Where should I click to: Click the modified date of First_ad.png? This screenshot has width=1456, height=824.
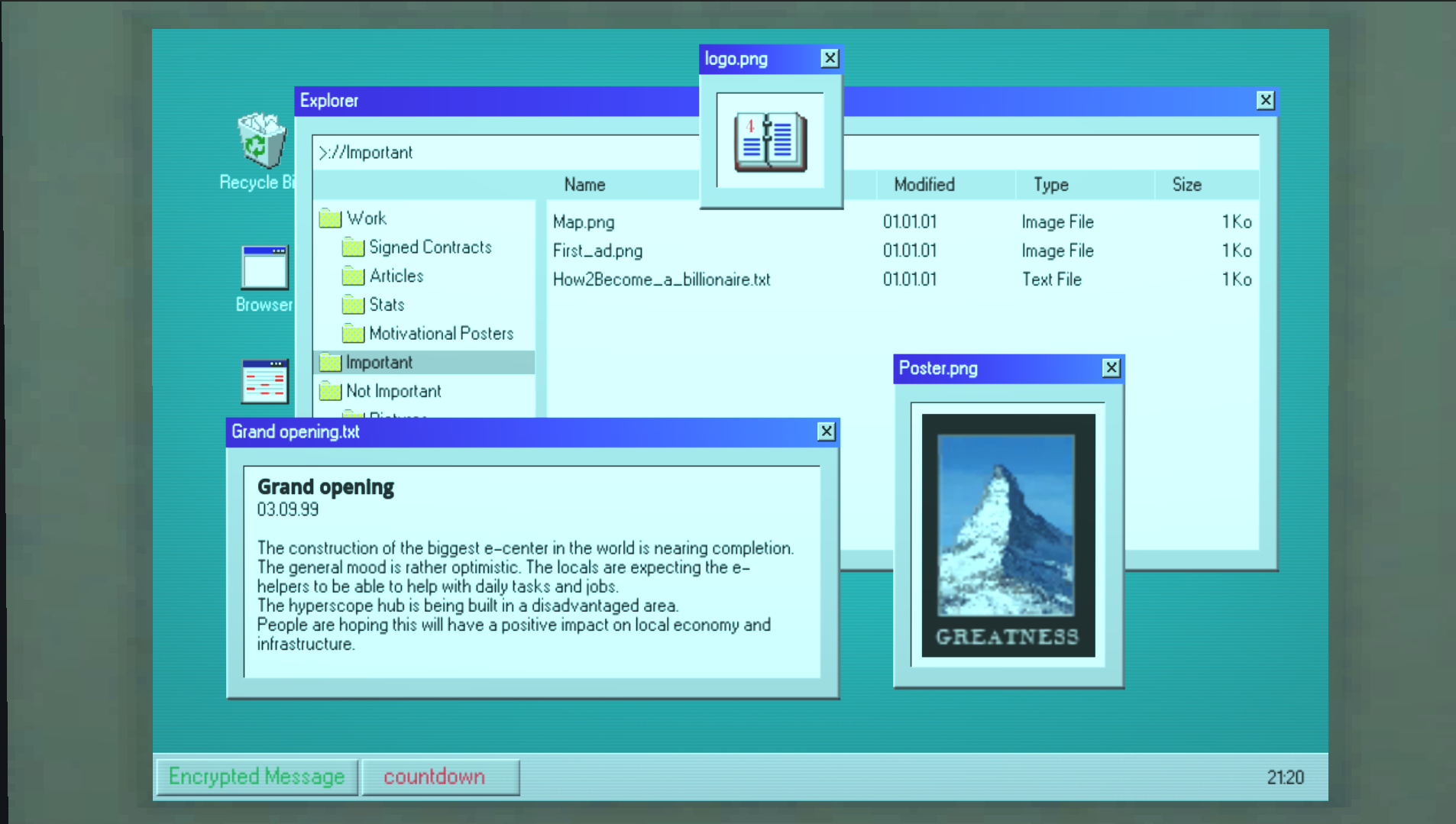pos(910,251)
